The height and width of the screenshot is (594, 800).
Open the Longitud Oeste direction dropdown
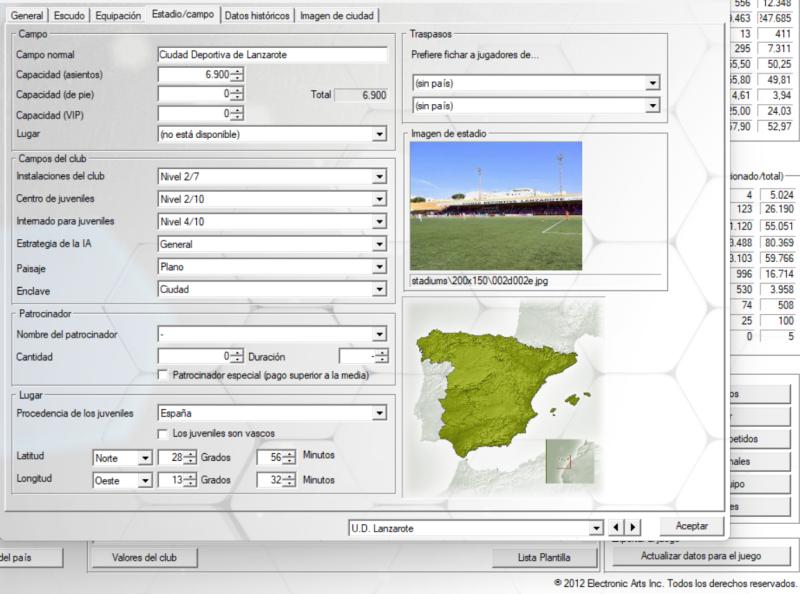click(145, 480)
